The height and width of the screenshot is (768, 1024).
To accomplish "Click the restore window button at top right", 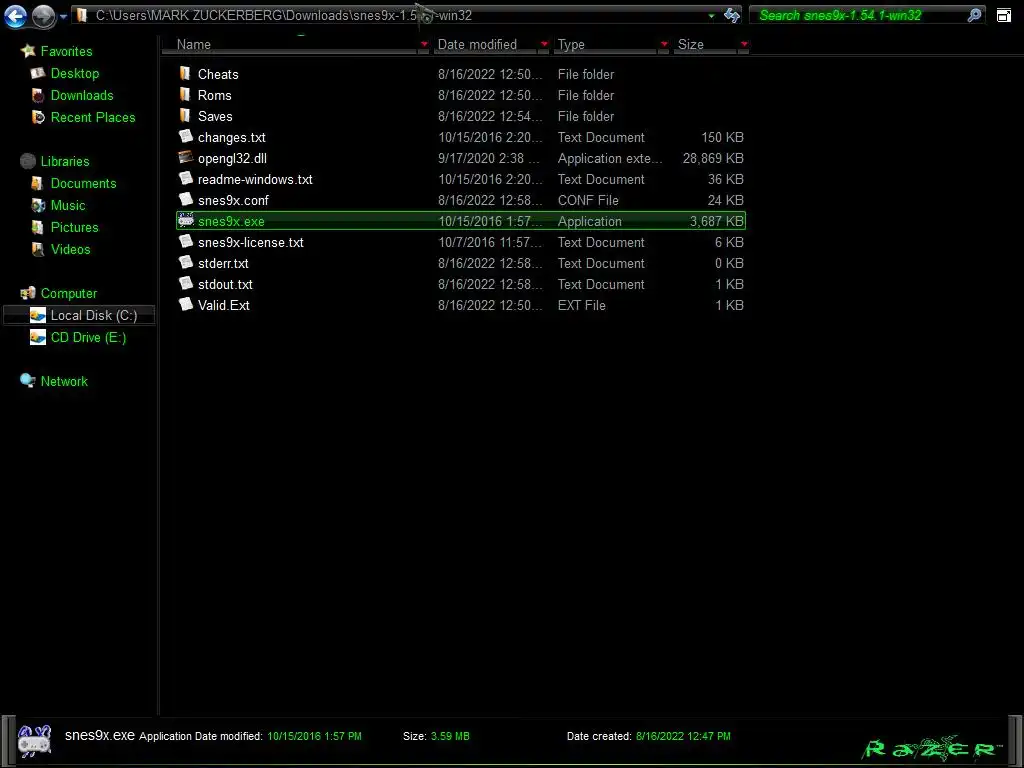I will click(1004, 16).
